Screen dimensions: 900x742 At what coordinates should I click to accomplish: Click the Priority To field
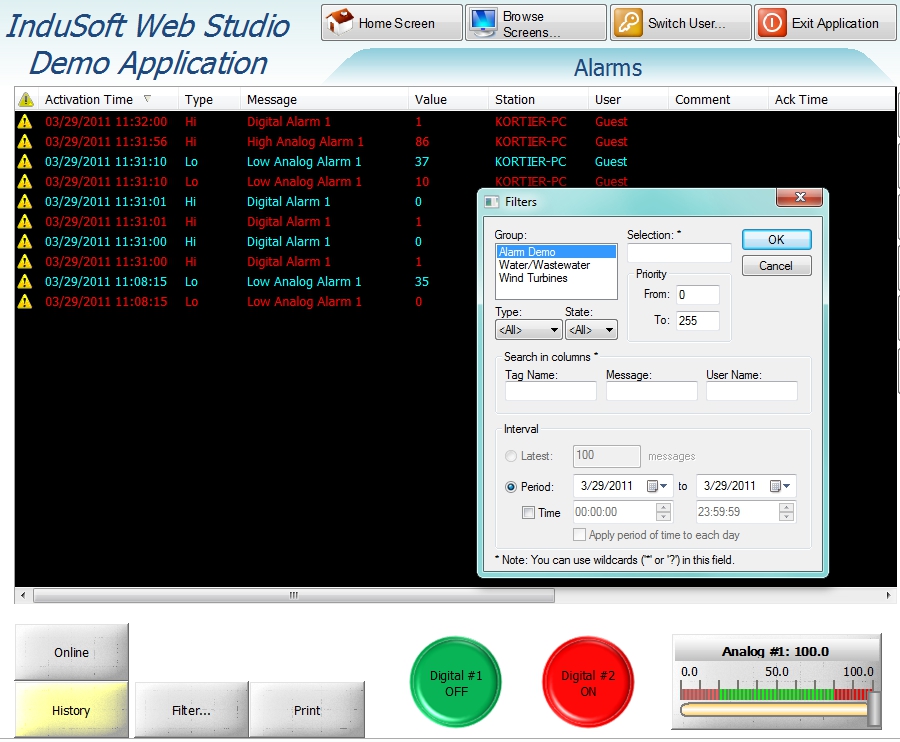click(x=697, y=321)
